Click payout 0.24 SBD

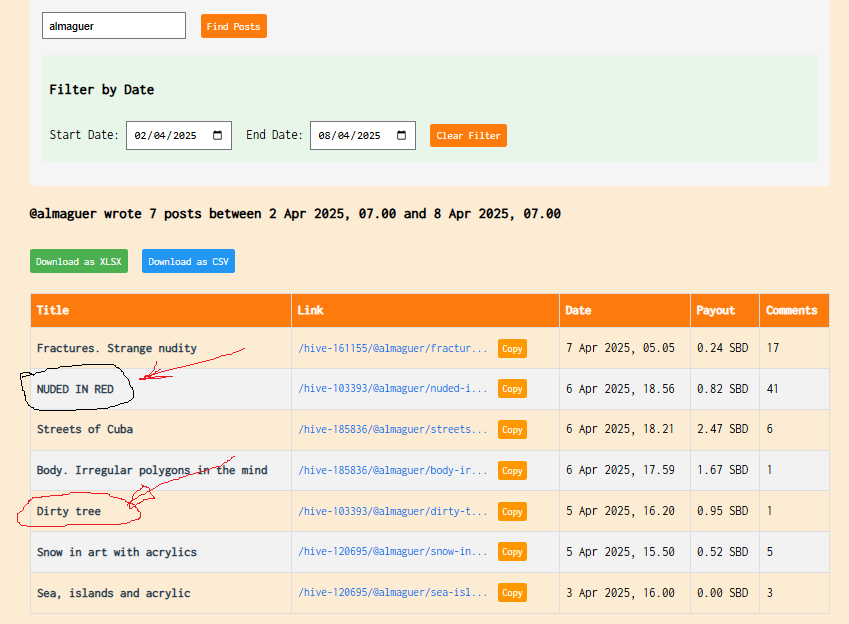pos(723,348)
